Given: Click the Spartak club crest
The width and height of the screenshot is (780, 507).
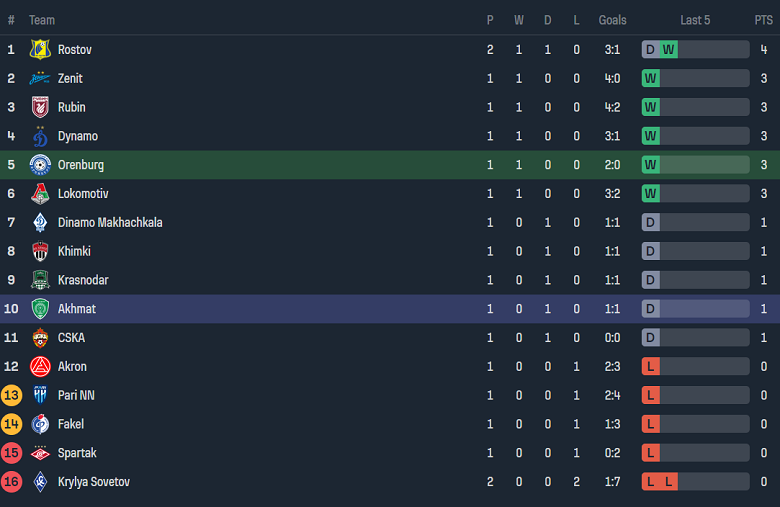Looking at the screenshot, I should (x=40, y=453).
